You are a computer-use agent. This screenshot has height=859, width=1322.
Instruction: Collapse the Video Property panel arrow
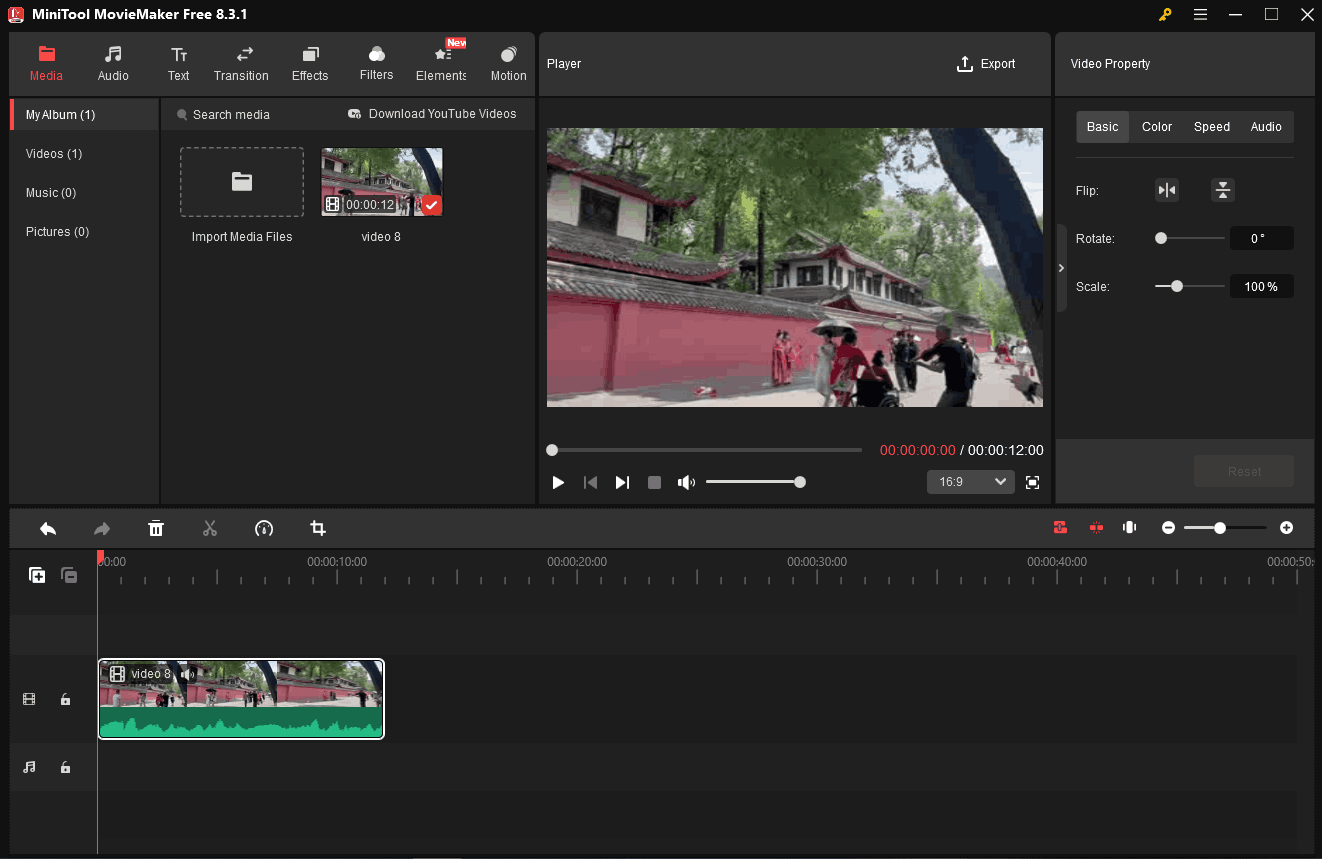tap(1061, 268)
